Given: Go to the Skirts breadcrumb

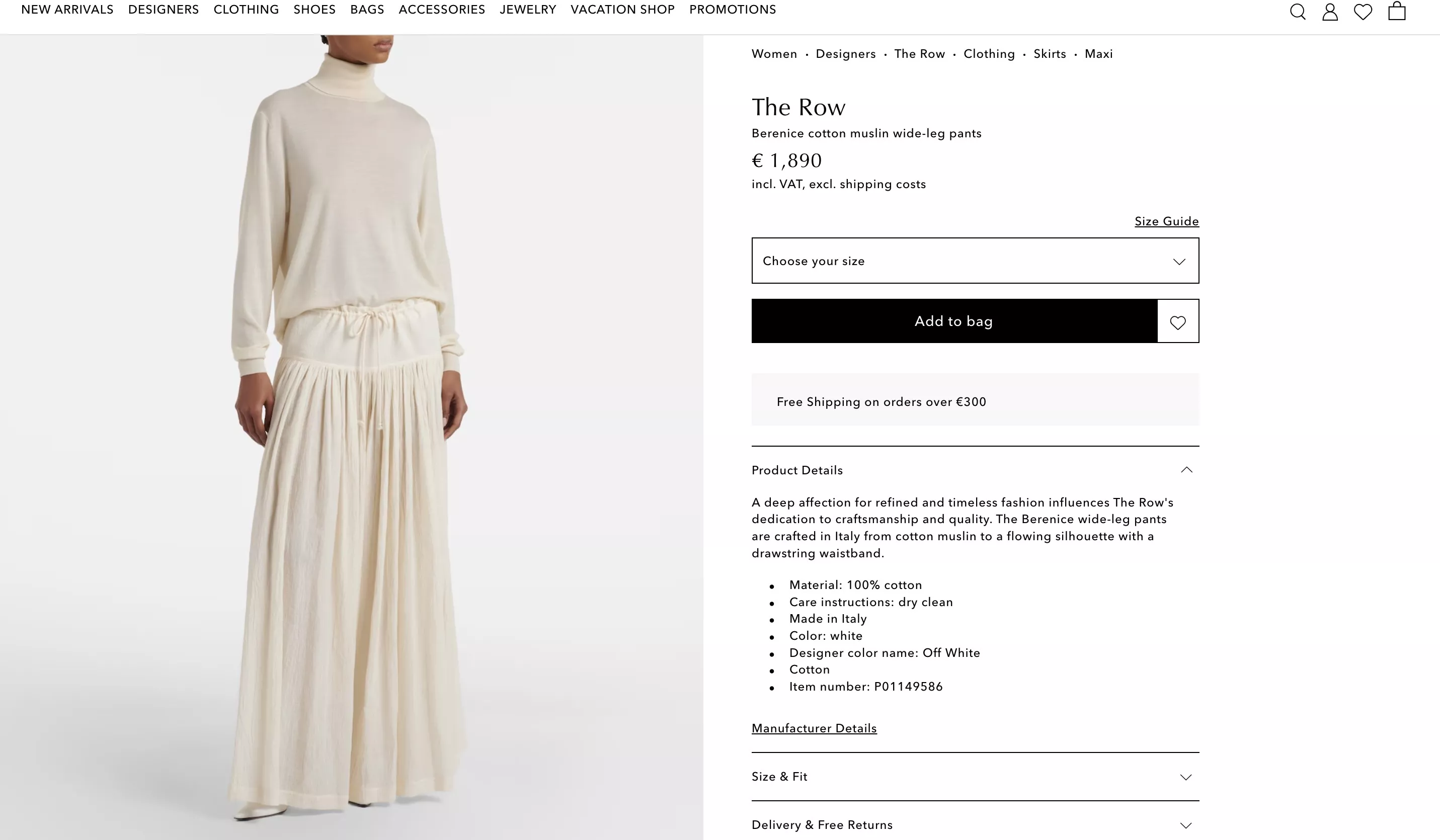Looking at the screenshot, I should pos(1050,54).
